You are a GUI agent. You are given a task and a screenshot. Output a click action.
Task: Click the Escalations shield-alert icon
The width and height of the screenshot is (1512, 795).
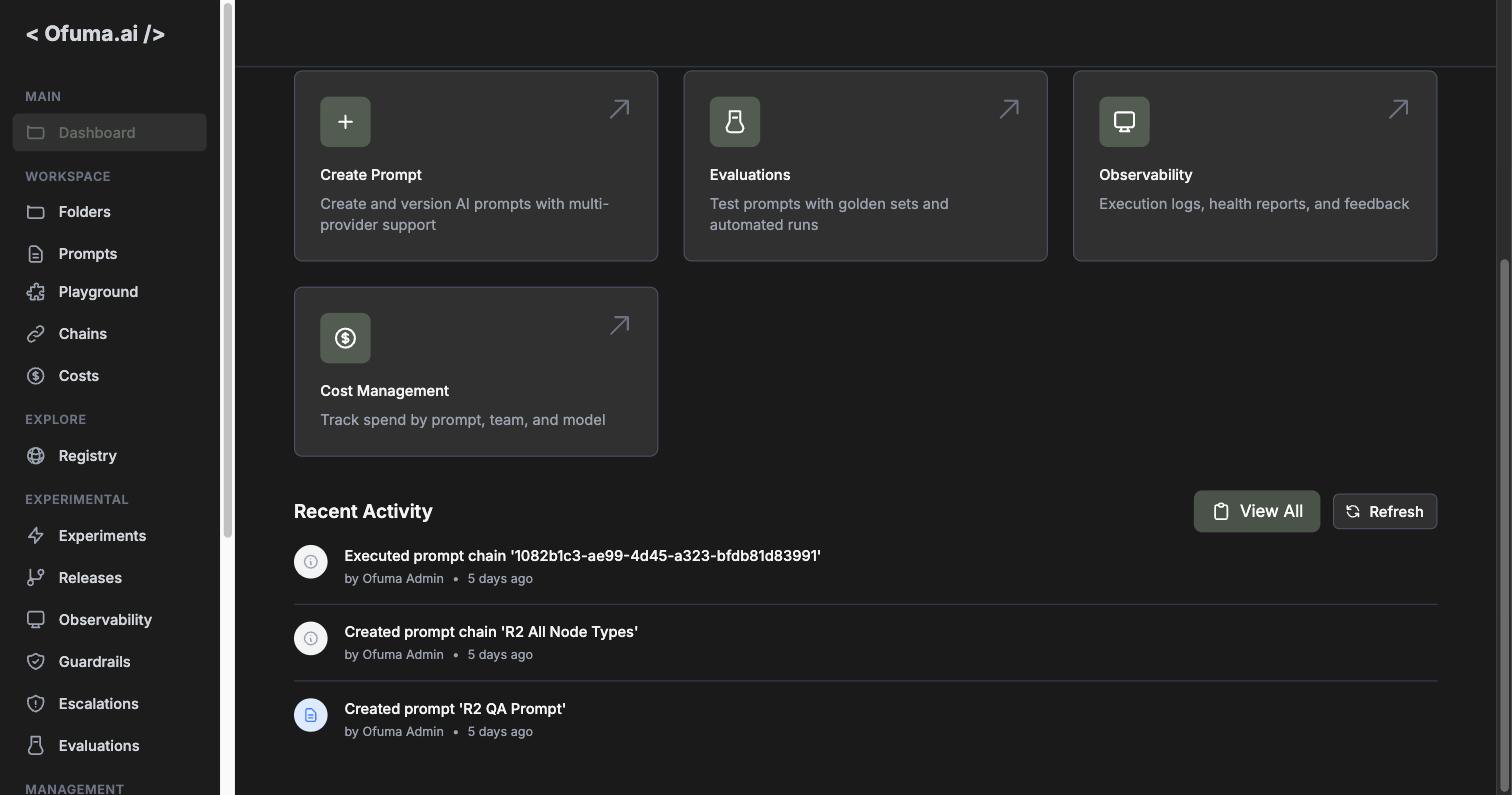(x=36, y=704)
